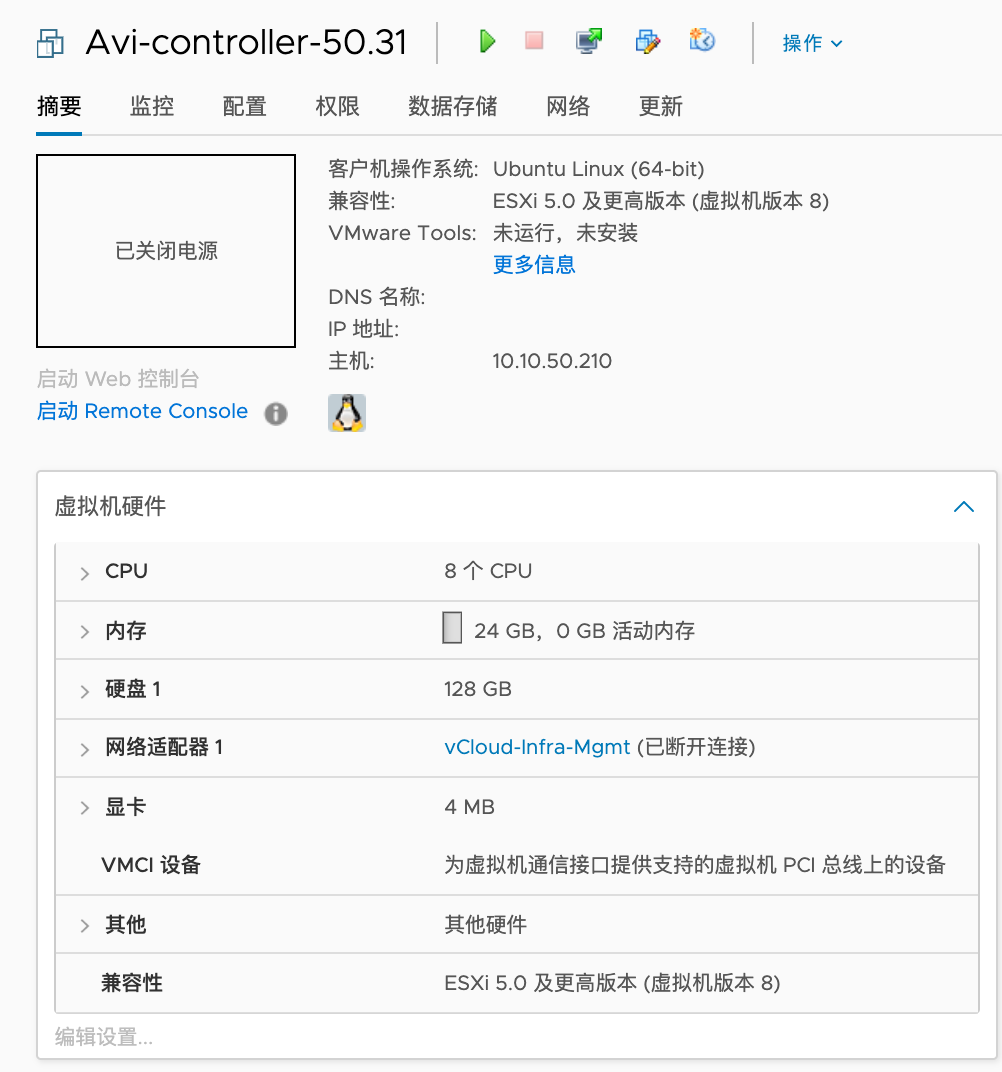Screen dimensions: 1002x1072
Task: Click the 更多信息 more info link
Action: [534, 265]
